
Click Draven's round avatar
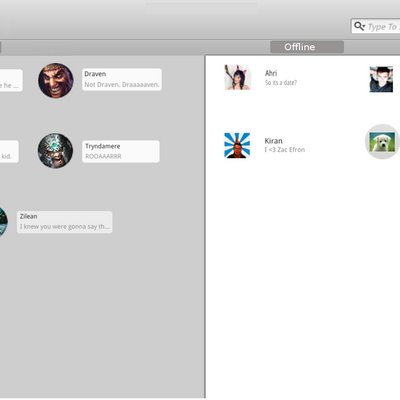click(56, 80)
